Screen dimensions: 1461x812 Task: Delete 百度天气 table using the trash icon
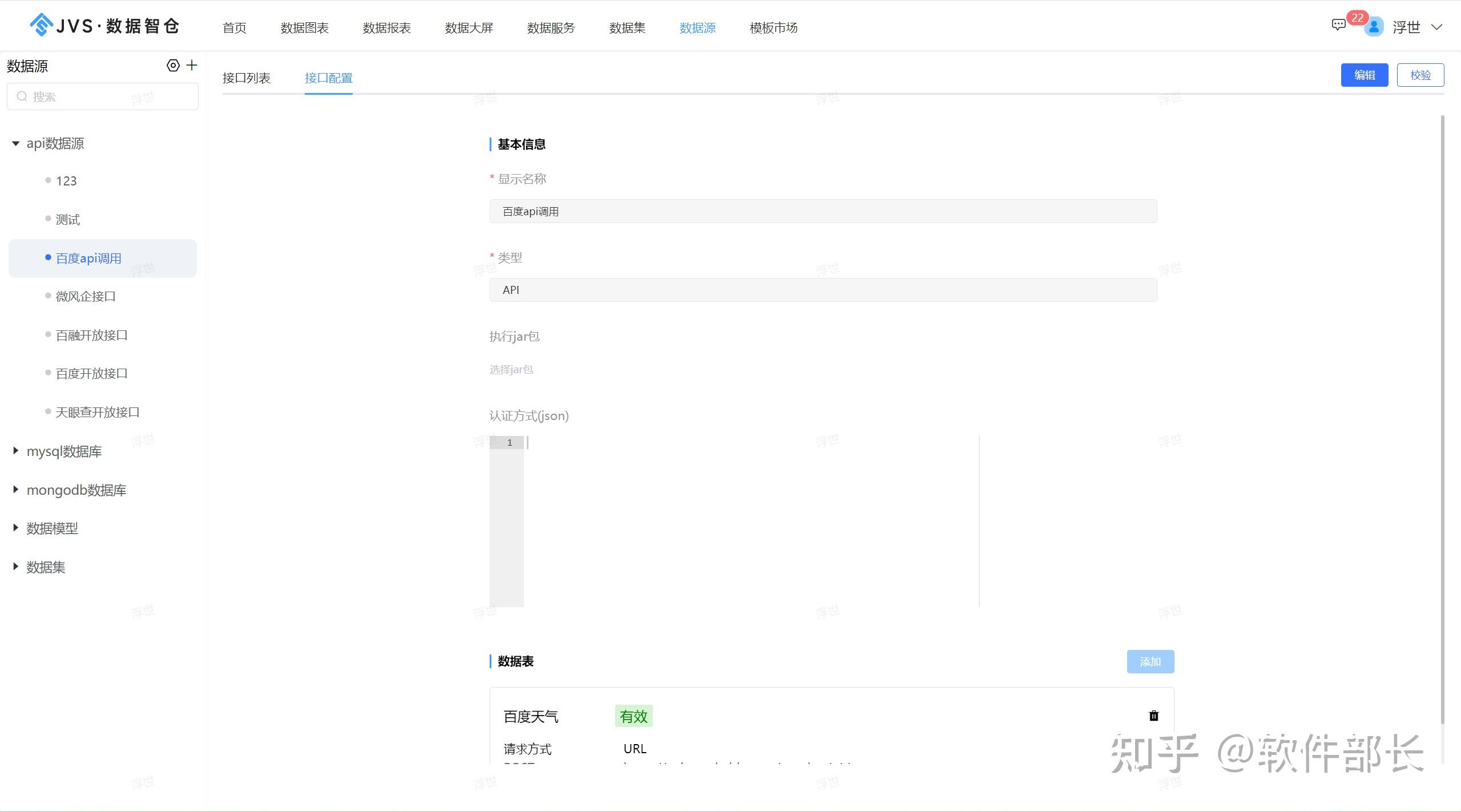click(1153, 716)
